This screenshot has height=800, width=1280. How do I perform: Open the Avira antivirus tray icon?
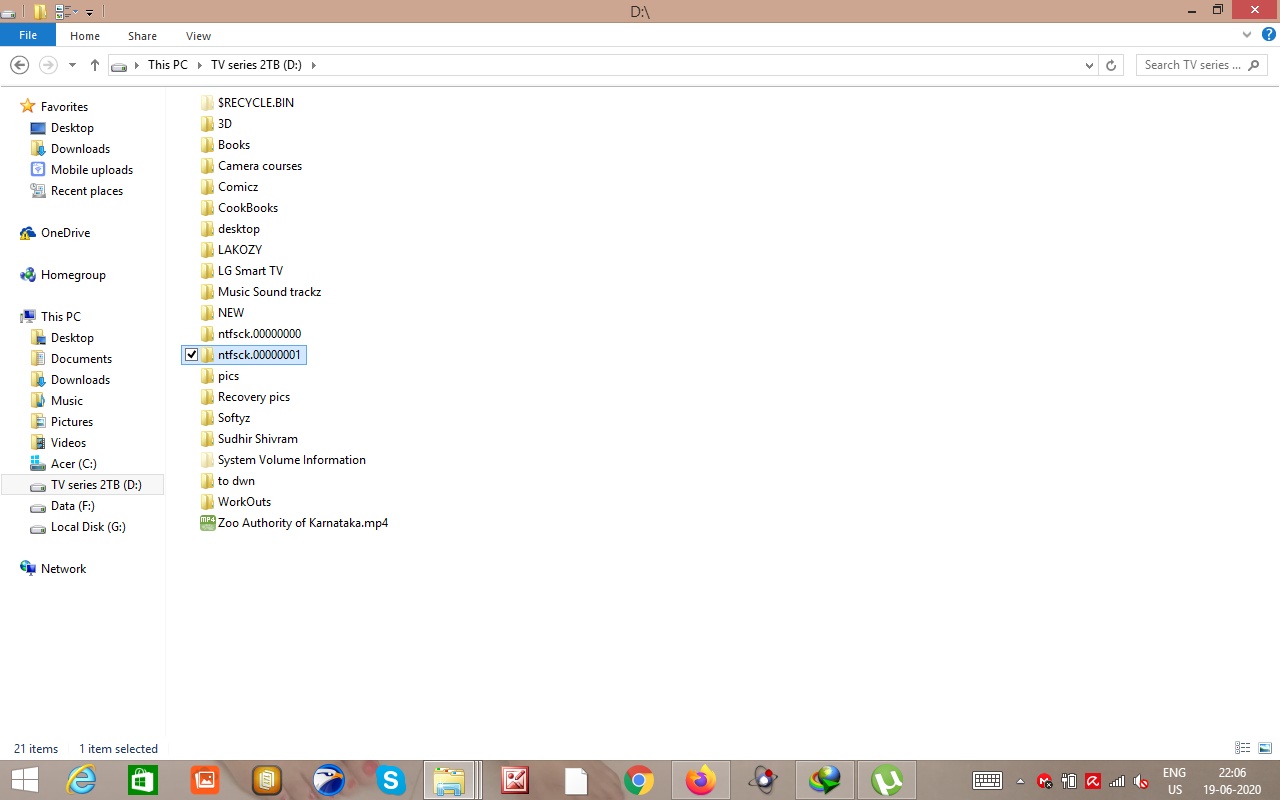point(1093,781)
